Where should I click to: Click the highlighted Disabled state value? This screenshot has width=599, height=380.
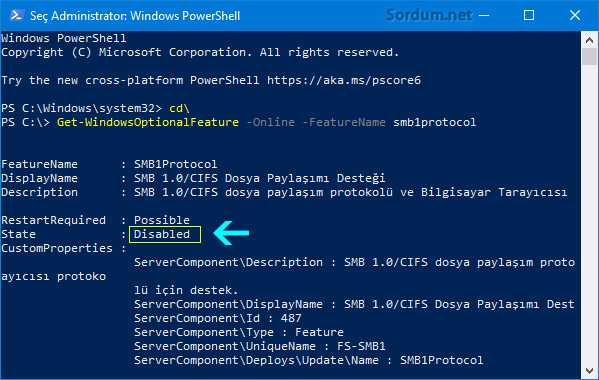click(x=165, y=234)
